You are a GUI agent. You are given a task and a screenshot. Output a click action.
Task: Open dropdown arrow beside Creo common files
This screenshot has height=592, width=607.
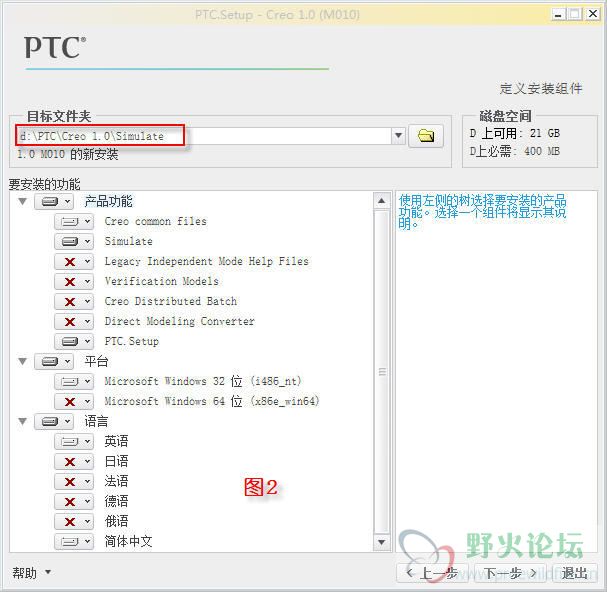[87, 222]
